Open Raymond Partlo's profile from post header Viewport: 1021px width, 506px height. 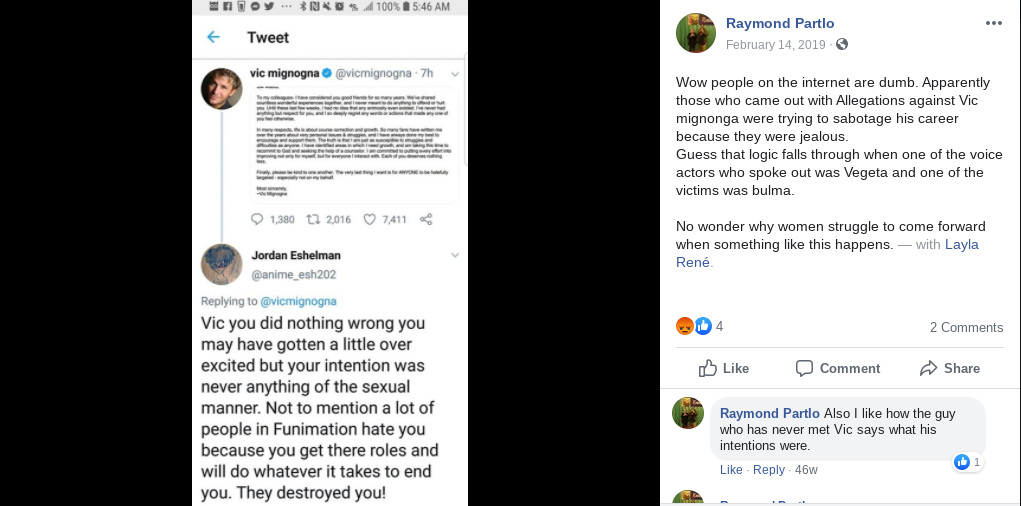point(779,23)
